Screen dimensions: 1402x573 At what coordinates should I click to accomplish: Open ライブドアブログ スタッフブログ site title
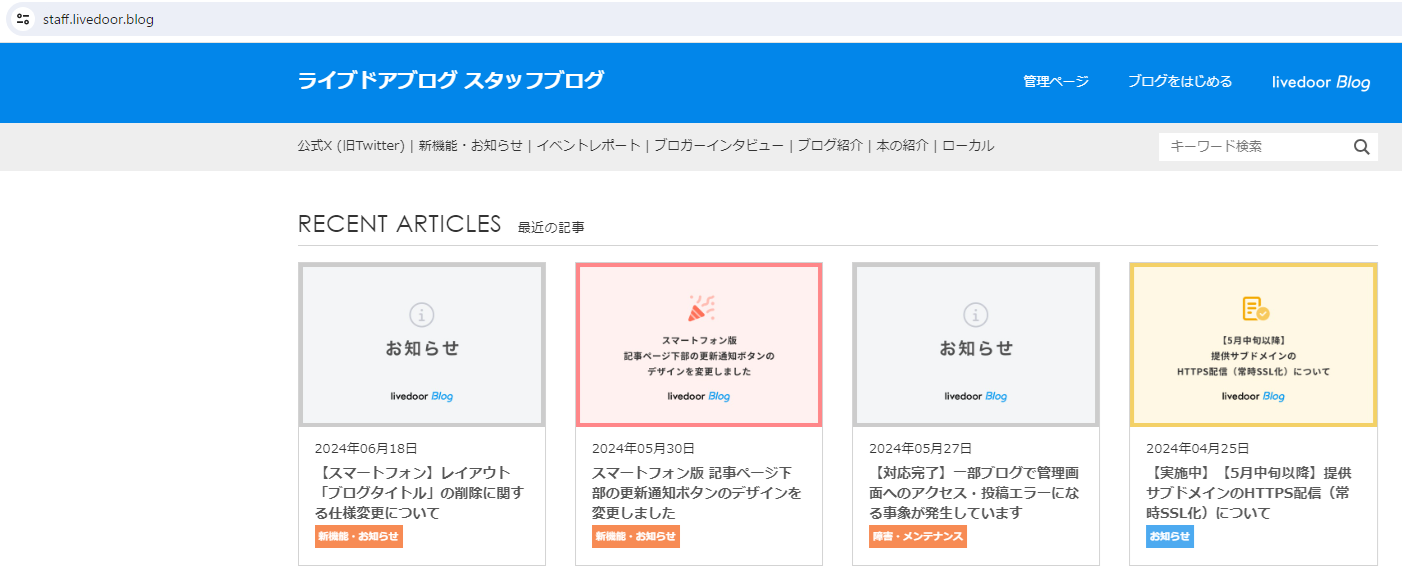pos(451,80)
